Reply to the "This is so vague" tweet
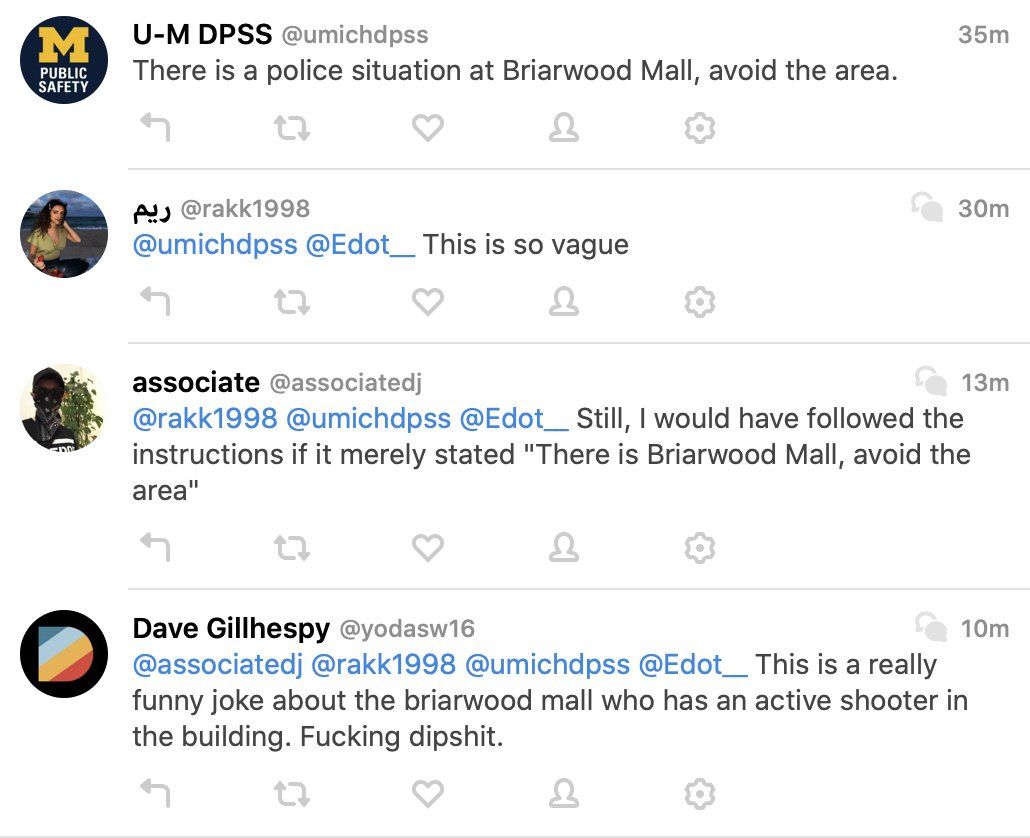This screenshot has height=838, width=1030. click(154, 301)
